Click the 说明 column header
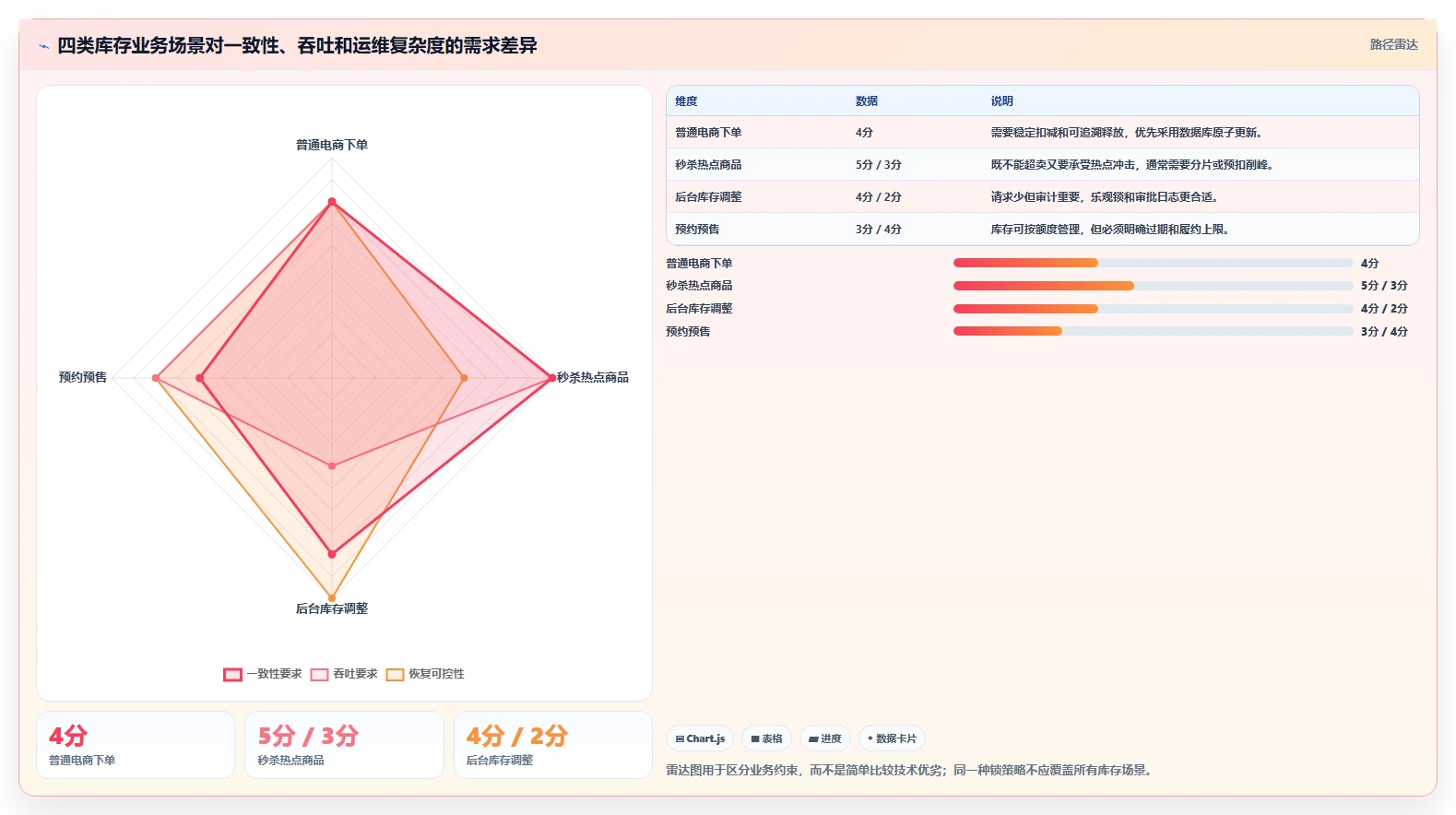 (x=1002, y=101)
